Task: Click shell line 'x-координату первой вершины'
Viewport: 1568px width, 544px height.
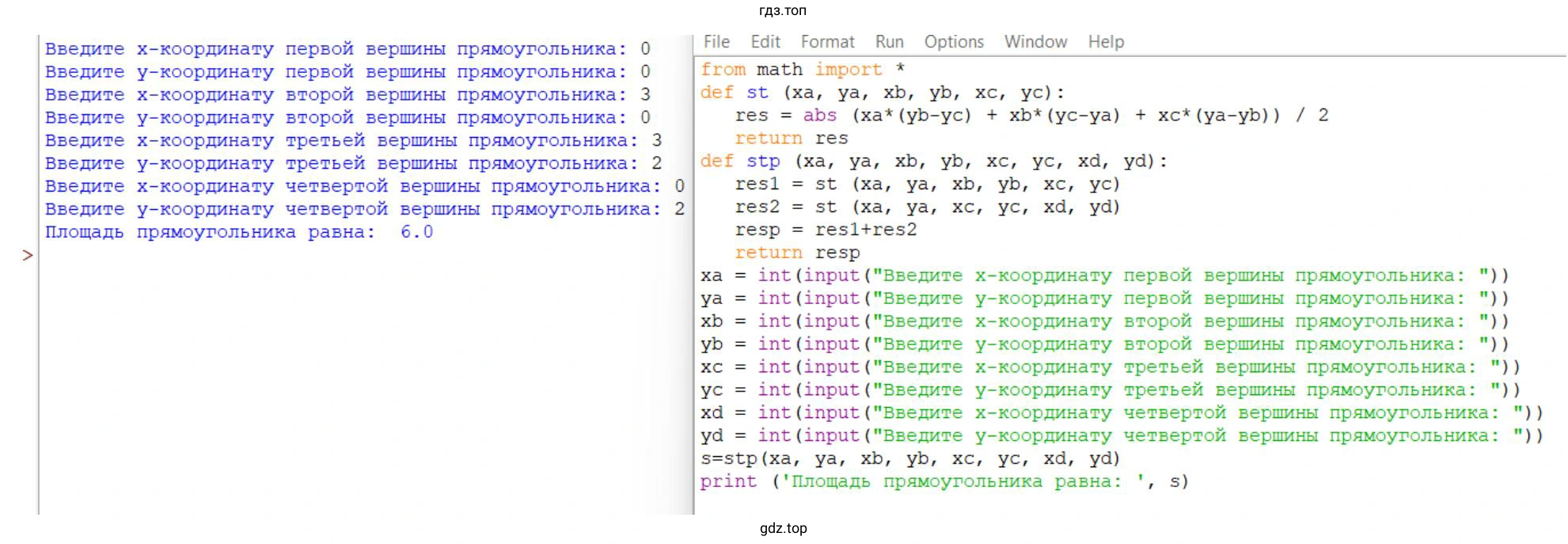Action: point(347,49)
